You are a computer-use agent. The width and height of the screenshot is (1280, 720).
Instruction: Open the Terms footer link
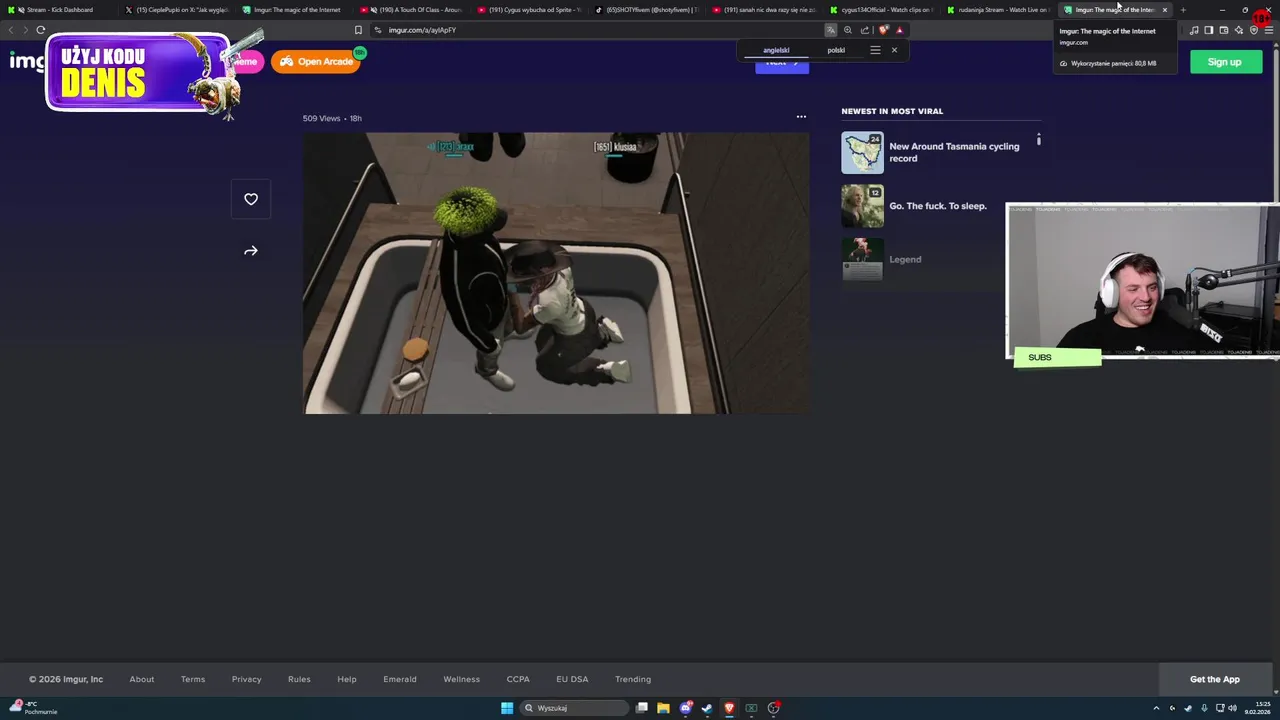pyautogui.click(x=193, y=679)
